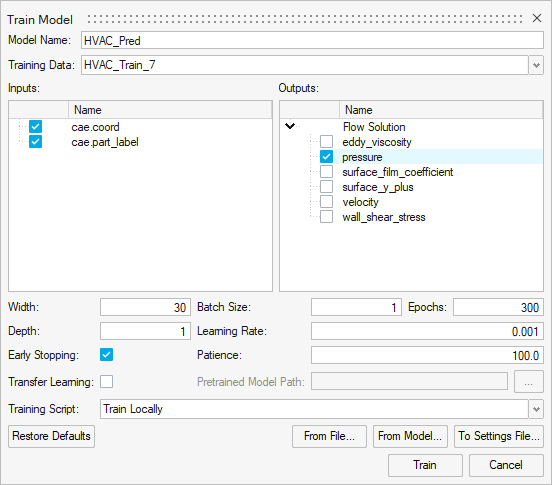This screenshot has width=552, height=485.
Task: Open the pretrained model path browse button
Action: (x=528, y=382)
